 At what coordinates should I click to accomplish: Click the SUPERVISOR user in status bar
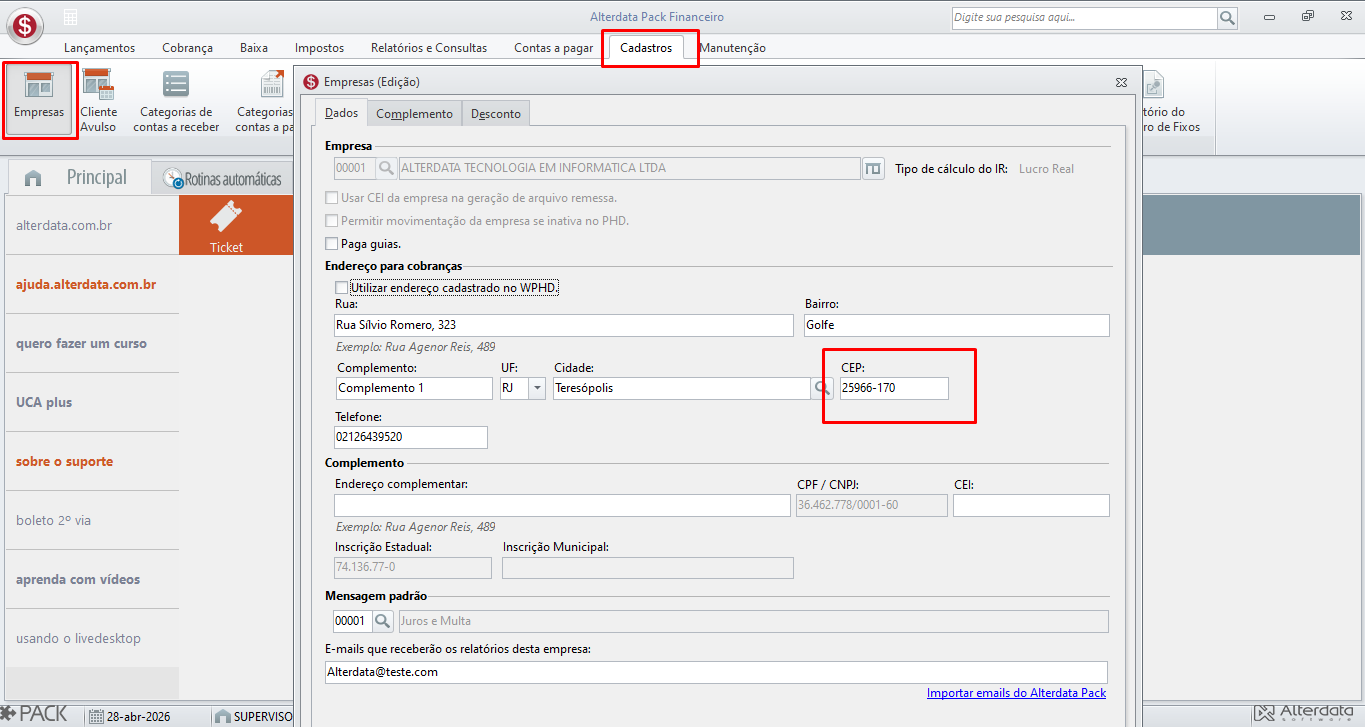(254, 716)
